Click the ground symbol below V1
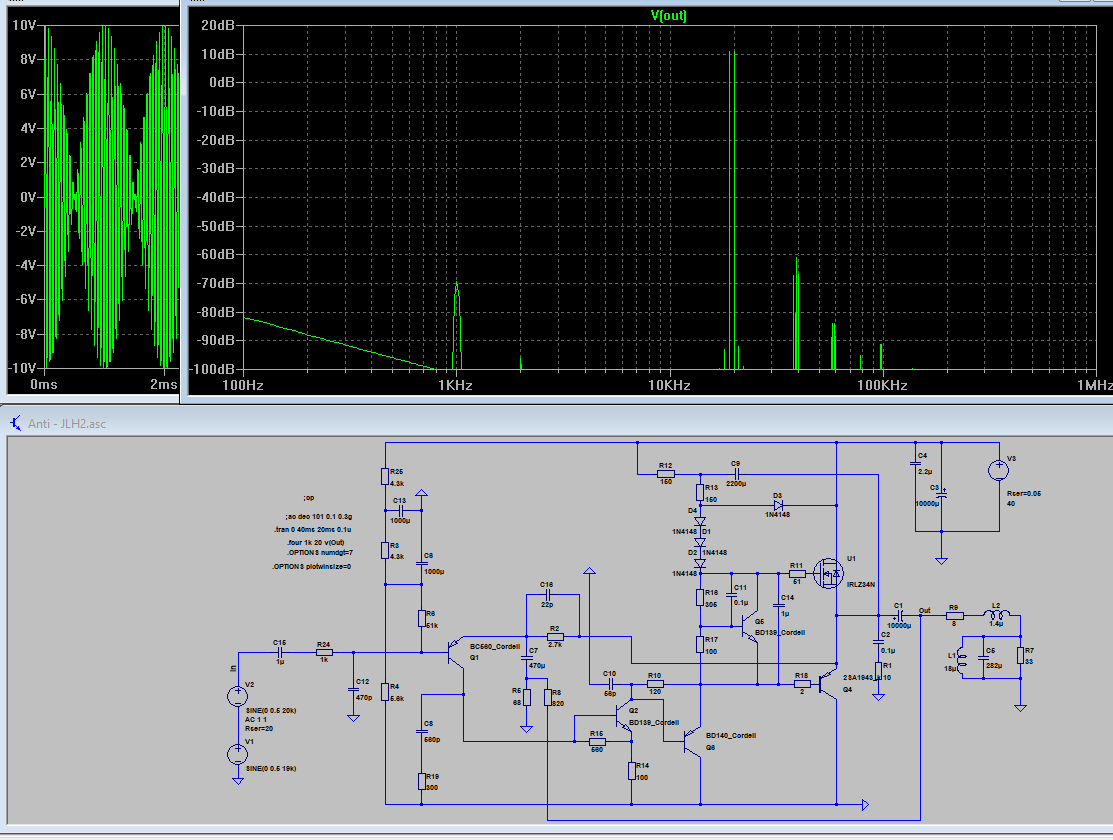This screenshot has height=840, width=1113. click(238, 780)
